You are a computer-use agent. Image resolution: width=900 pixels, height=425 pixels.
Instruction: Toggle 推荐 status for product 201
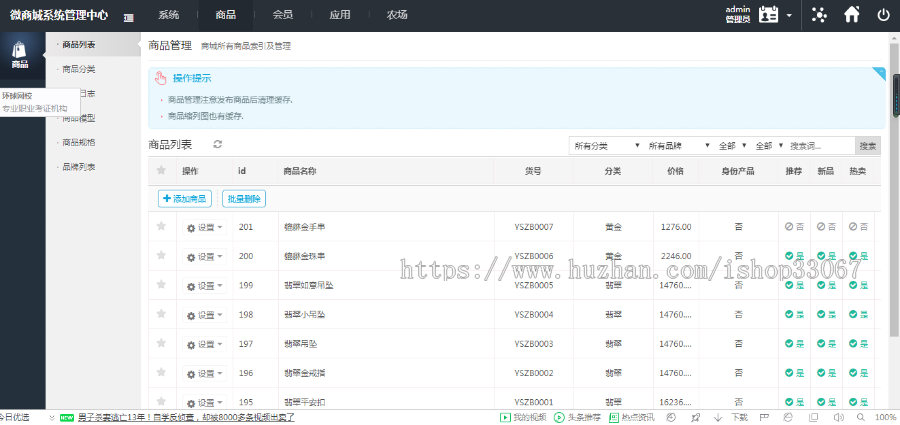pyautogui.click(x=794, y=227)
